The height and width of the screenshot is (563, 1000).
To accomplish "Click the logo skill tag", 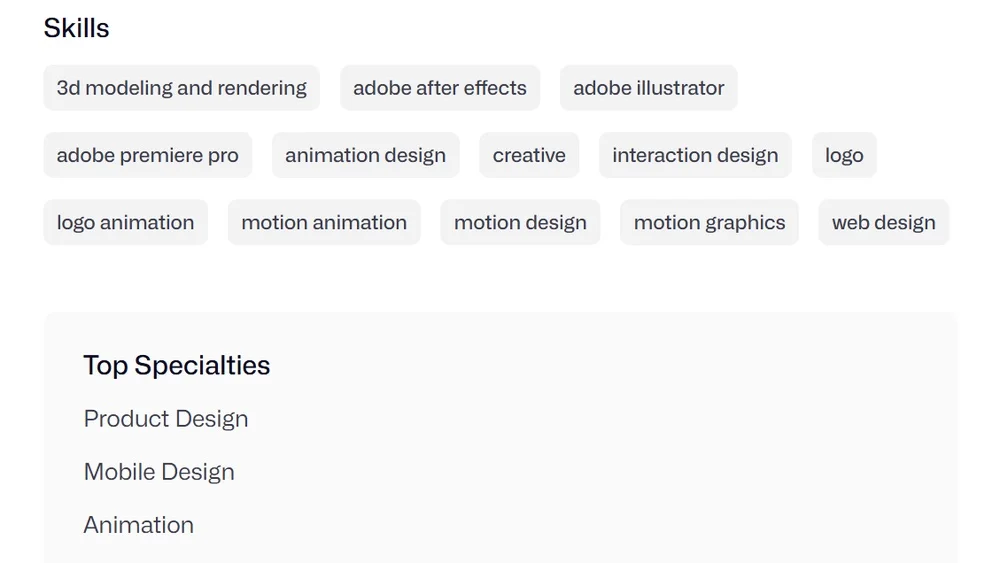I will point(843,155).
